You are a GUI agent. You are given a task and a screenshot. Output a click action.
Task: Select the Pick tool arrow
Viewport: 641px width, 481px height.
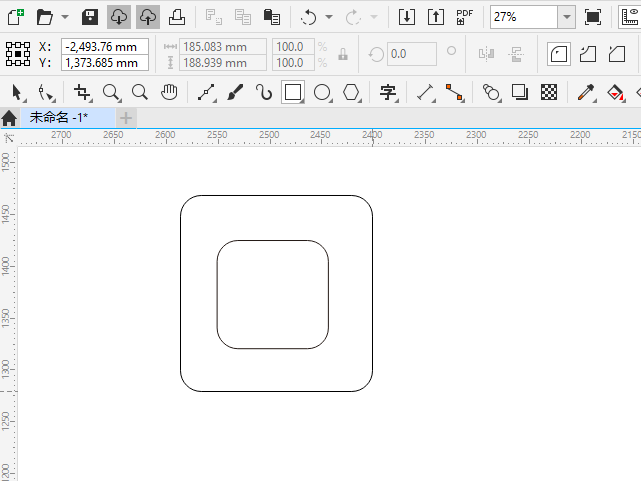point(17,93)
